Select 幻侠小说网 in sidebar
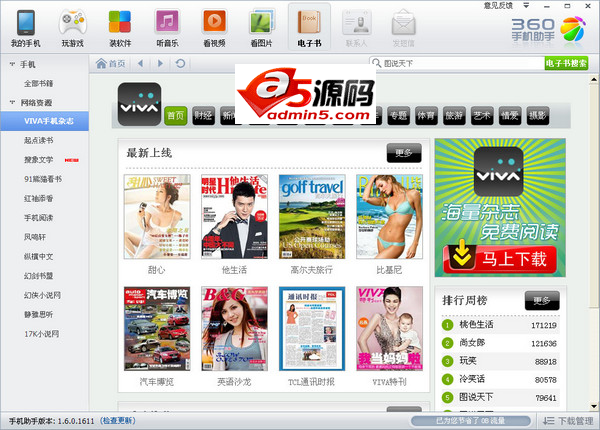Viewport: 600px width, 430px height. (x=42, y=295)
